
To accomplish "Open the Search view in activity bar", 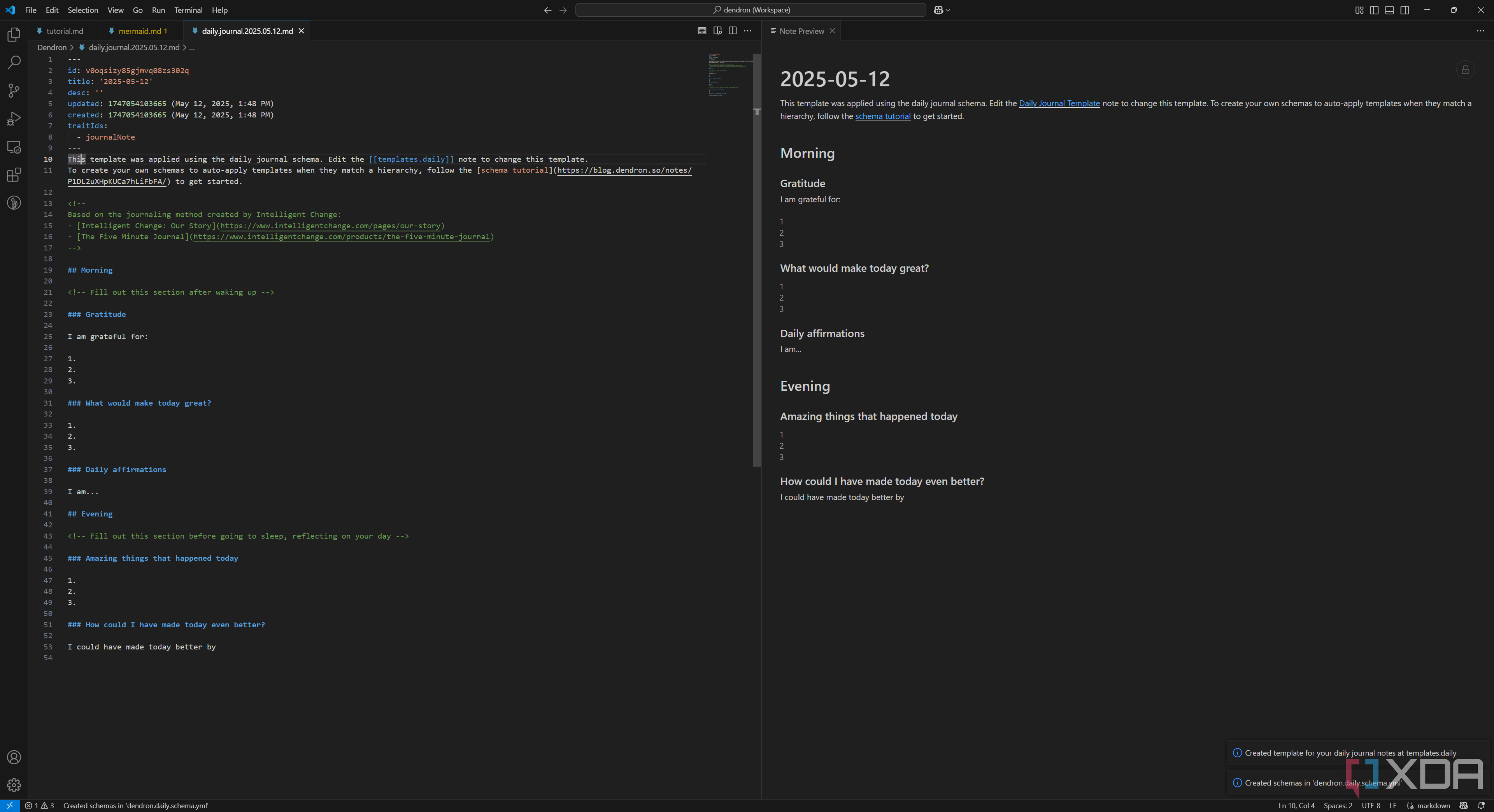I will [x=14, y=63].
